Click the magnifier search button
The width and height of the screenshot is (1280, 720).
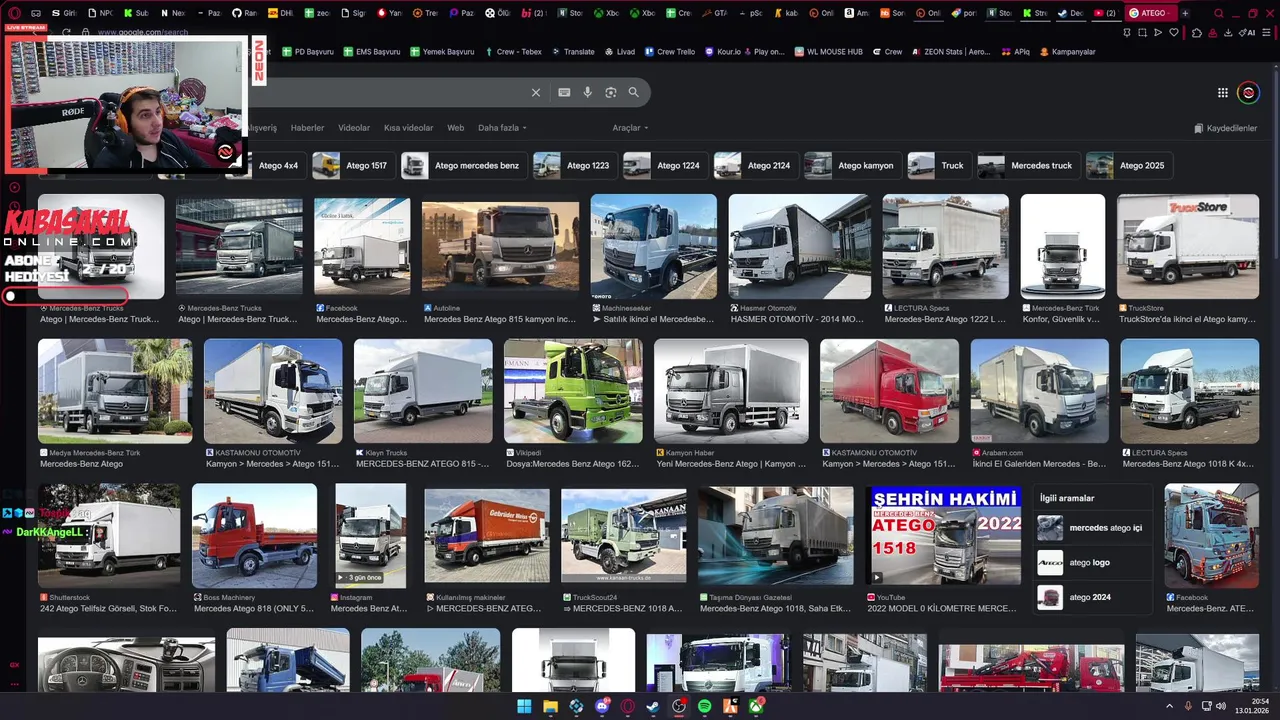click(633, 92)
